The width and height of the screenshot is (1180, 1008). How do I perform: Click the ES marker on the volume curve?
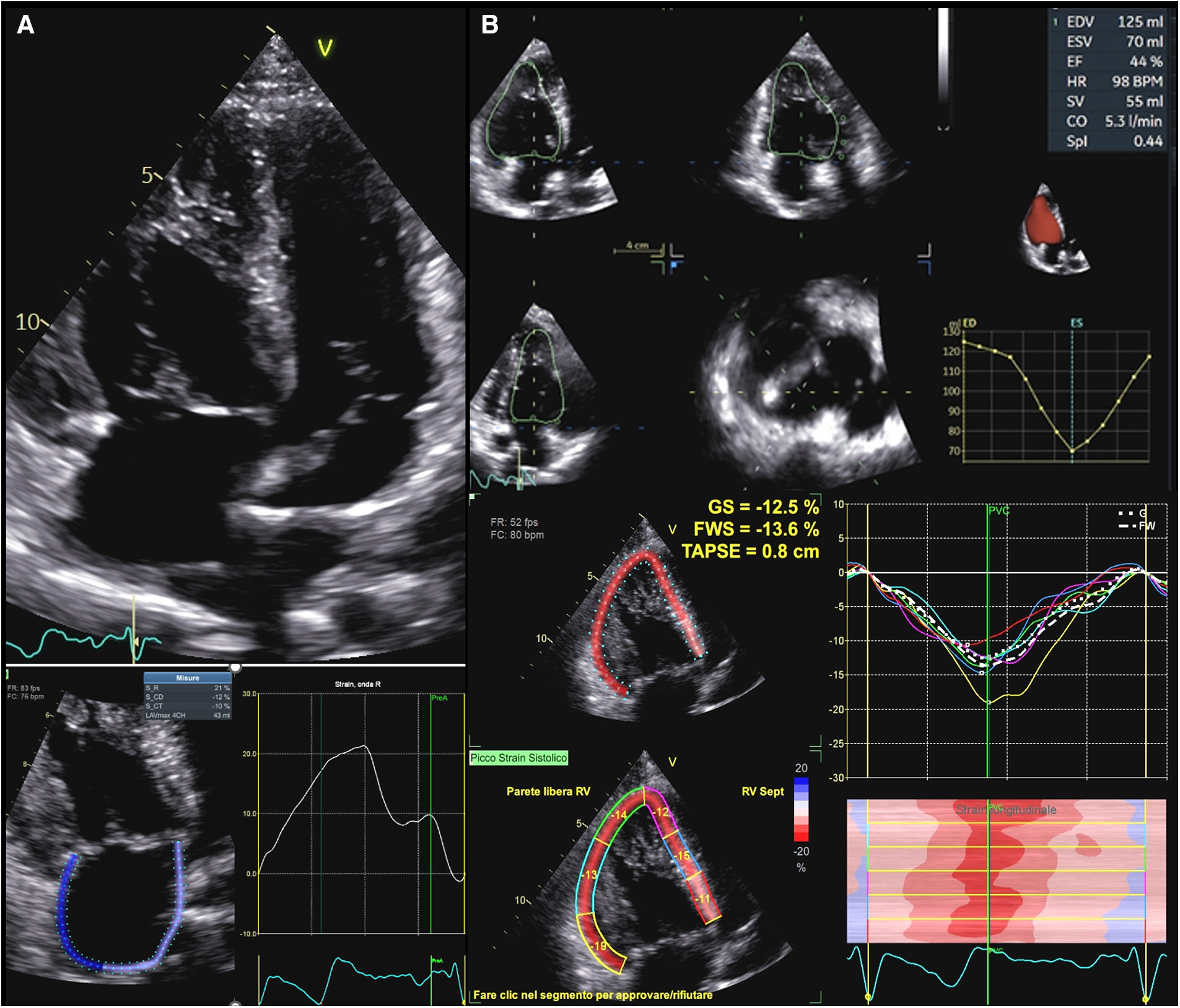(1076, 323)
